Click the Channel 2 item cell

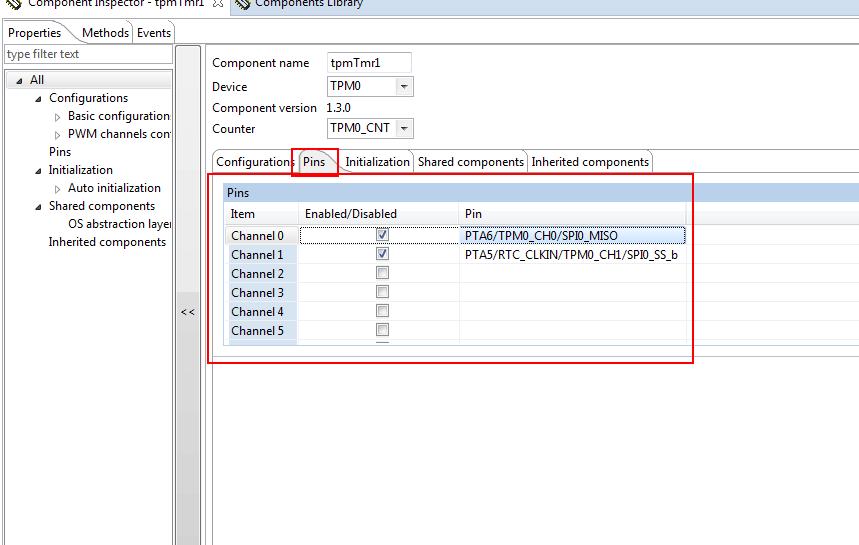click(261, 274)
